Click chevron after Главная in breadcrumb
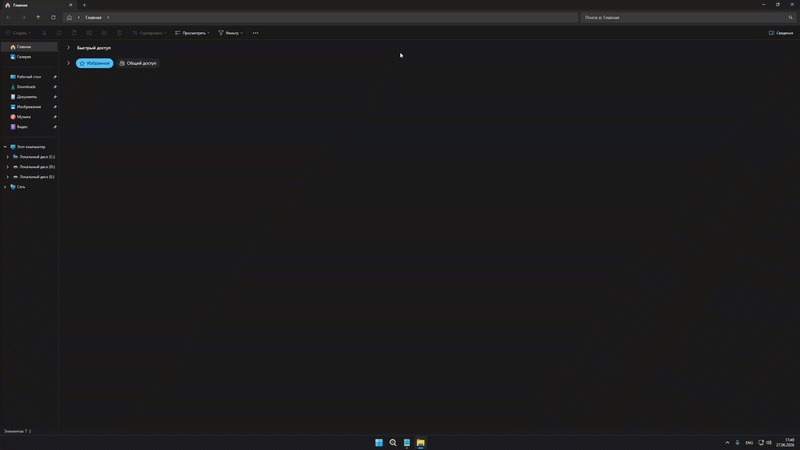The width and height of the screenshot is (800, 450). tap(108, 17)
